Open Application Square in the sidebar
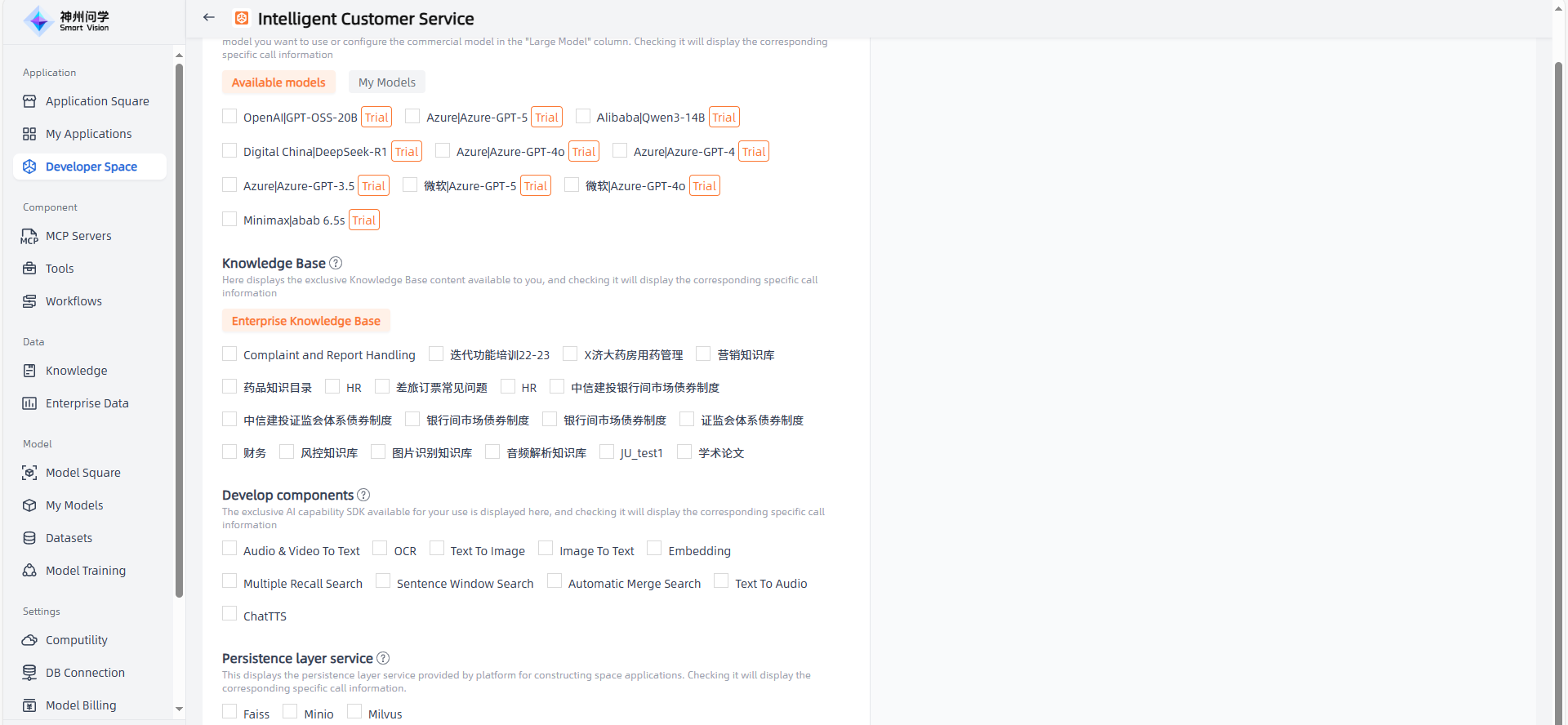Image resolution: width=1568 pixels, height=725 pixels. click(x=97, y=101)
